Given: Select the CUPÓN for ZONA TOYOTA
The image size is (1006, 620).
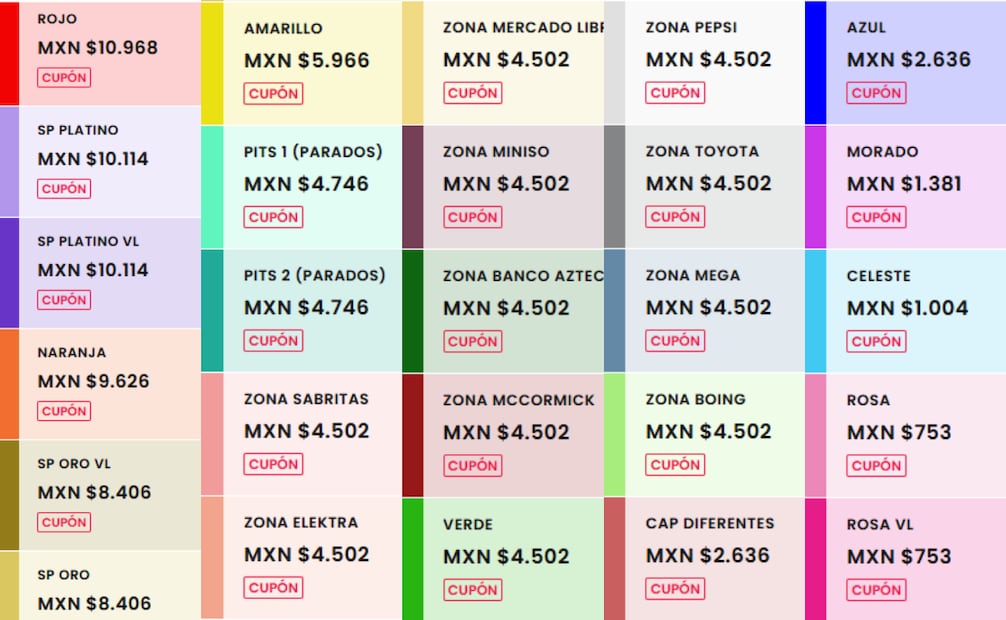Looking at the screenshot, I should pyautogui.click(x=675, y=217).
